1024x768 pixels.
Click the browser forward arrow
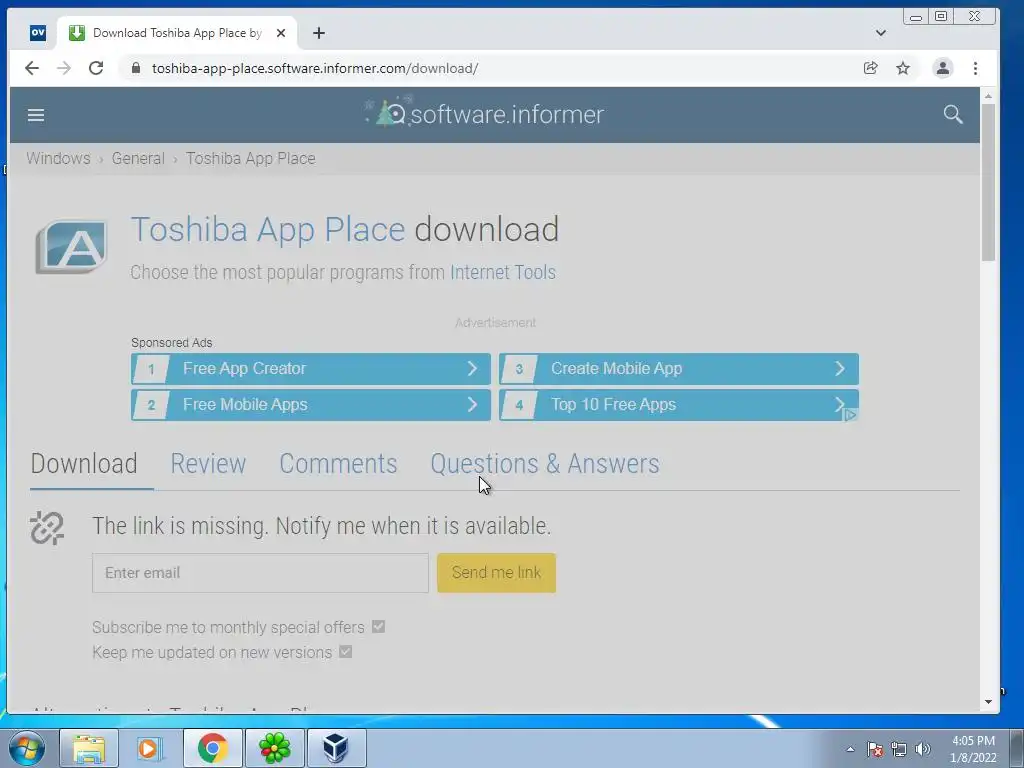coord(64,68)
